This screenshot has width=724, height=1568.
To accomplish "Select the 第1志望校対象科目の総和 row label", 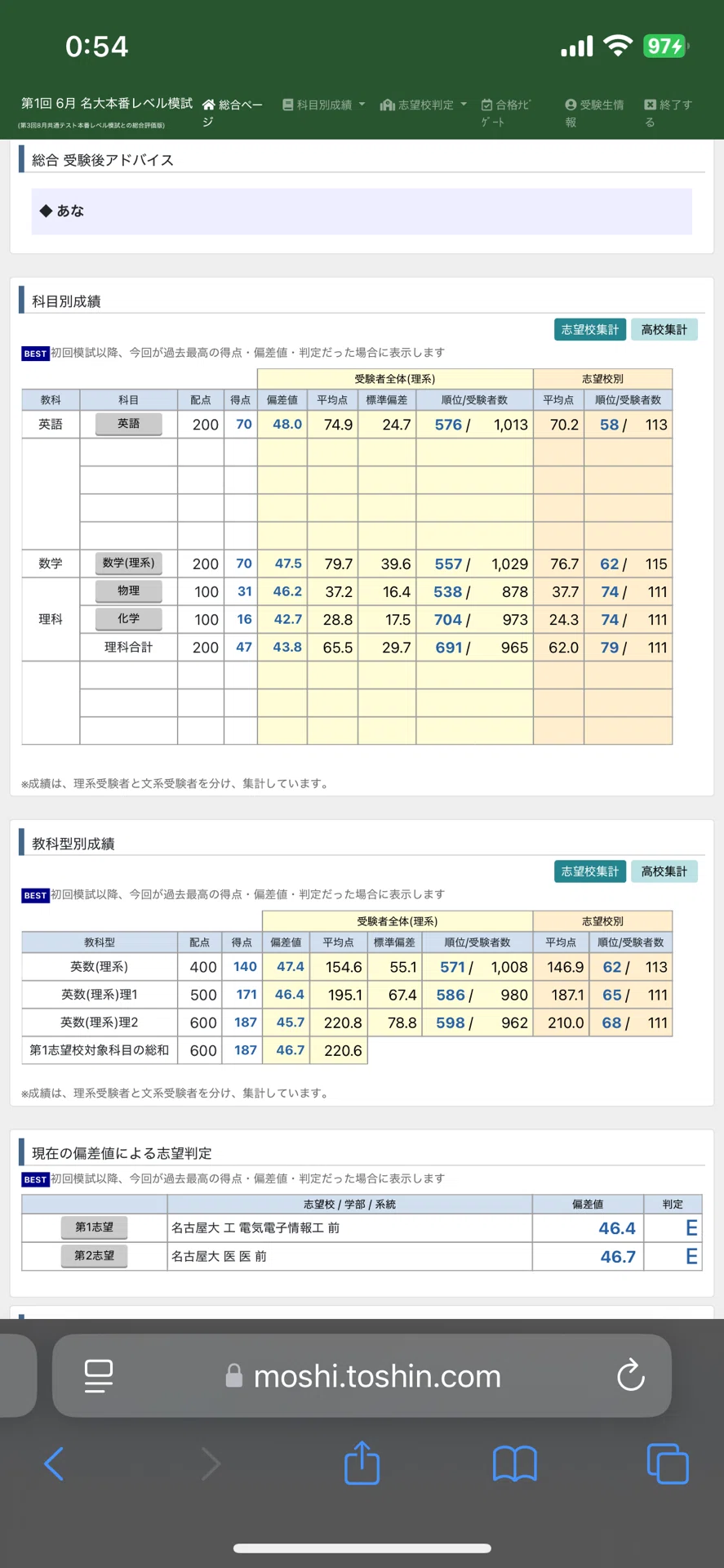I will pyautogui.click(x=100, y=1050).
